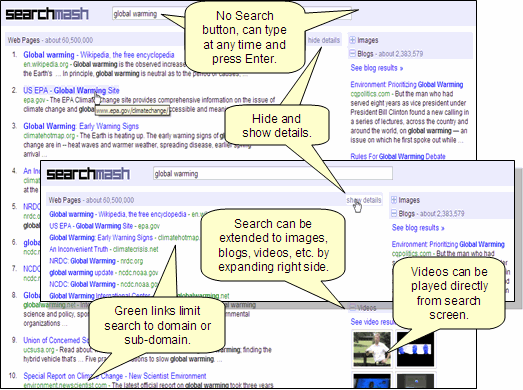Screen dimensions: 523x390
Task: Play the video thumbnail of man in white shirt
Action: pos(372,349)
